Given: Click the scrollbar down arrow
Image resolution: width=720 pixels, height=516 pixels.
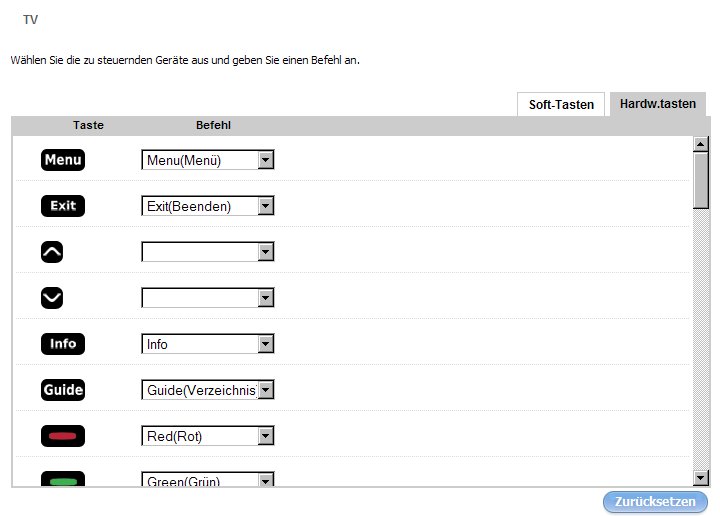Looking at the screenshot, I should pyautogui.click(x=701, y=478).
